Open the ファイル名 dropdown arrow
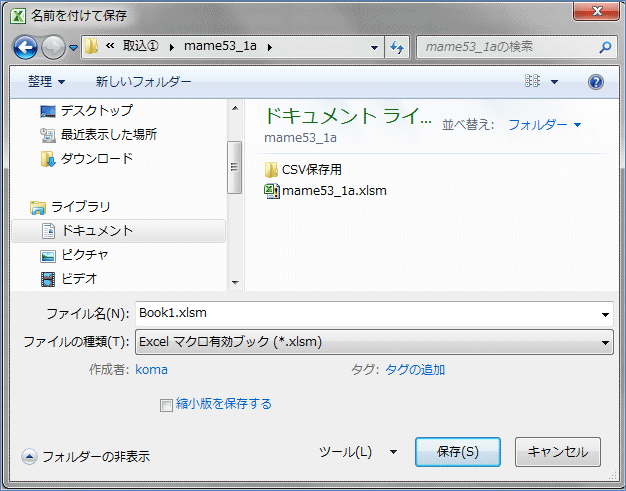 [605, 315]
